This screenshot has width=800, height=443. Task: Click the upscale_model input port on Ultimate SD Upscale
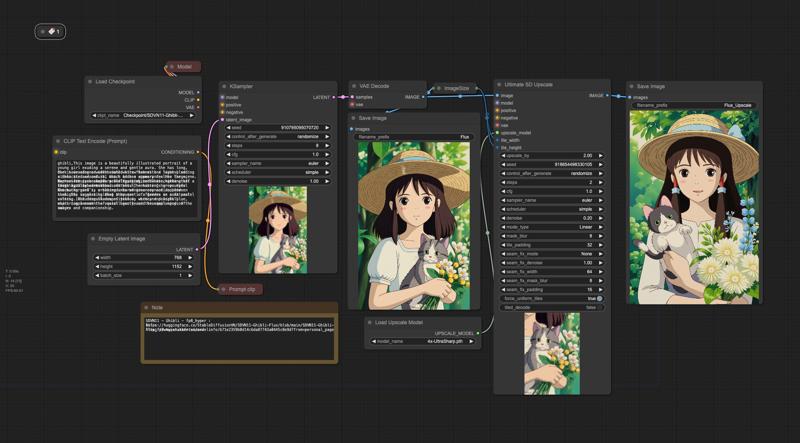(497, 132)
